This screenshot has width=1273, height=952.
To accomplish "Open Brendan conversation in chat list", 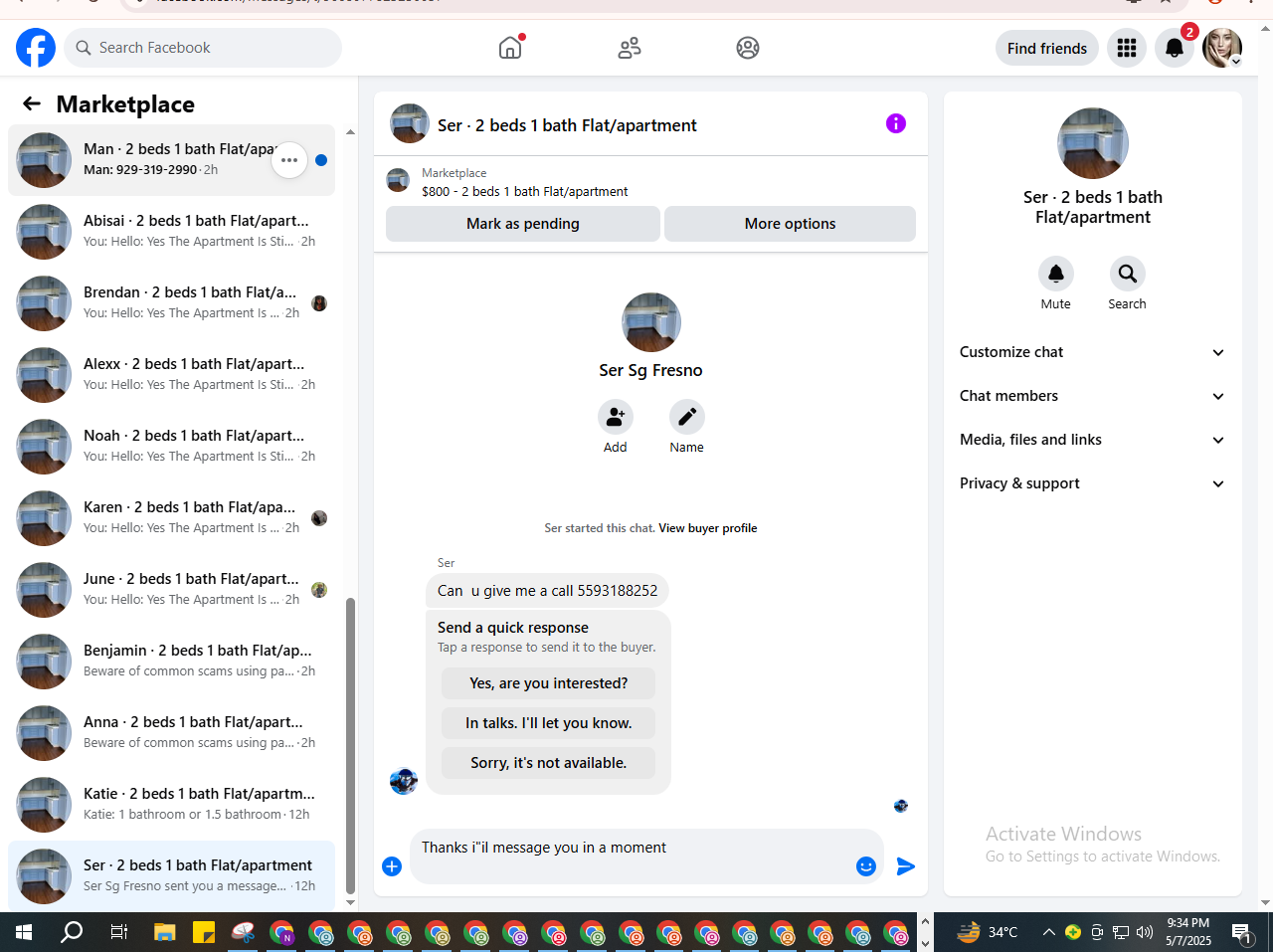I will (x=171, y=303).
